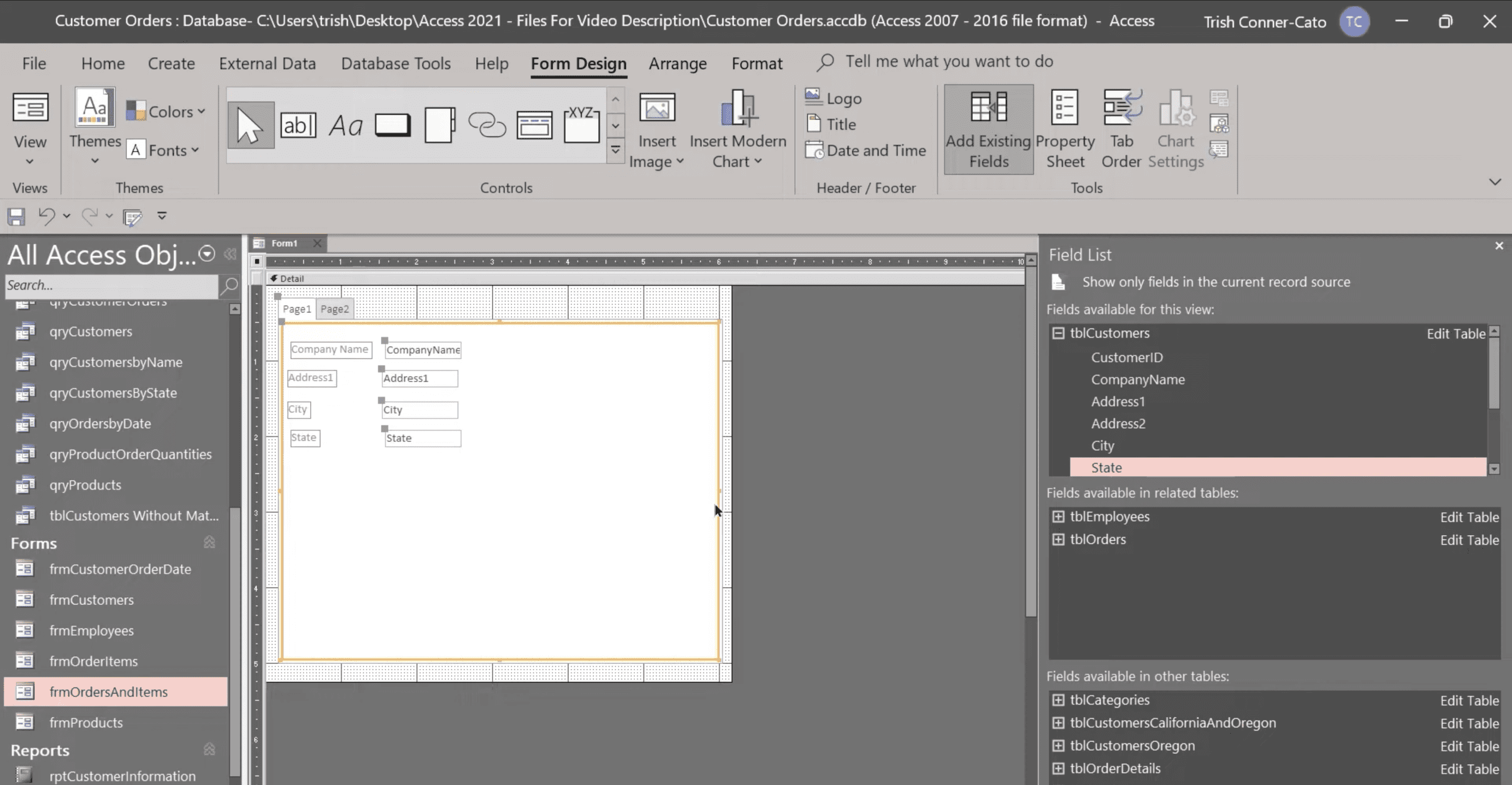Click Edit Table link for tblOrders
This screenshot has width=1512, height=785.
(x=1469, y=540)
